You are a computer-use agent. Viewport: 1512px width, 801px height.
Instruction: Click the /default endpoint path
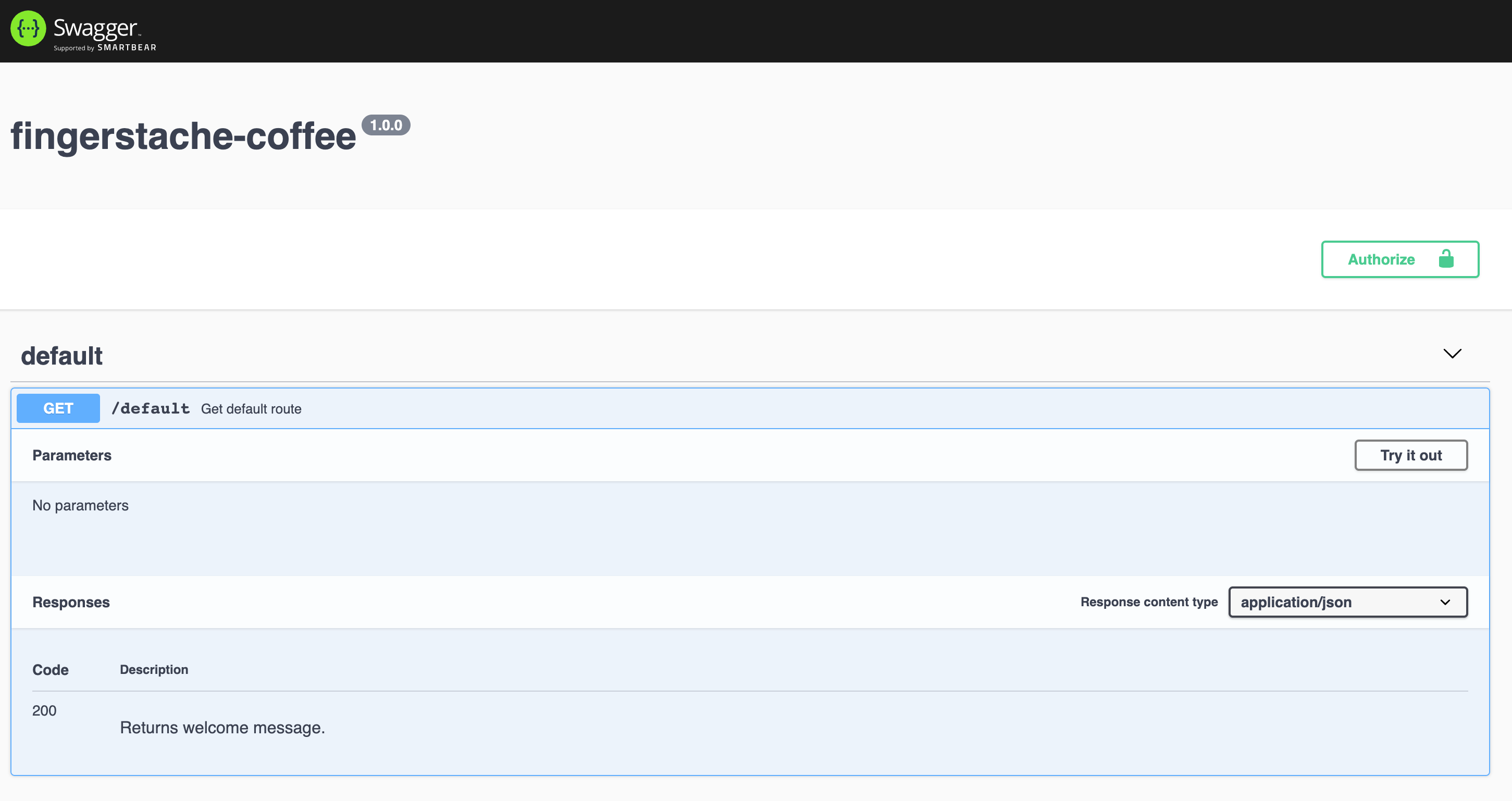(151, 408)
